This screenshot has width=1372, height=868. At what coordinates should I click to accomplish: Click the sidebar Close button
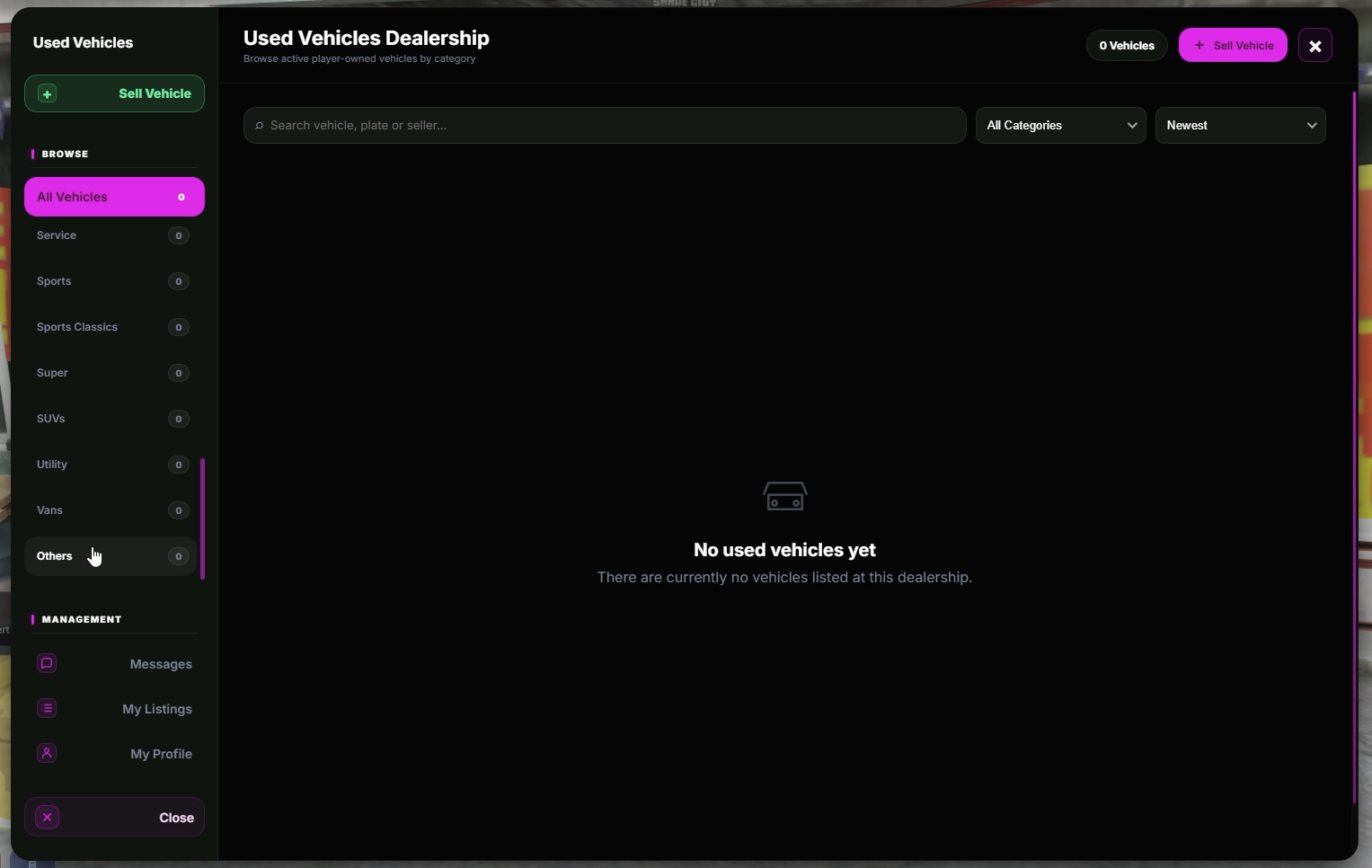114,818
